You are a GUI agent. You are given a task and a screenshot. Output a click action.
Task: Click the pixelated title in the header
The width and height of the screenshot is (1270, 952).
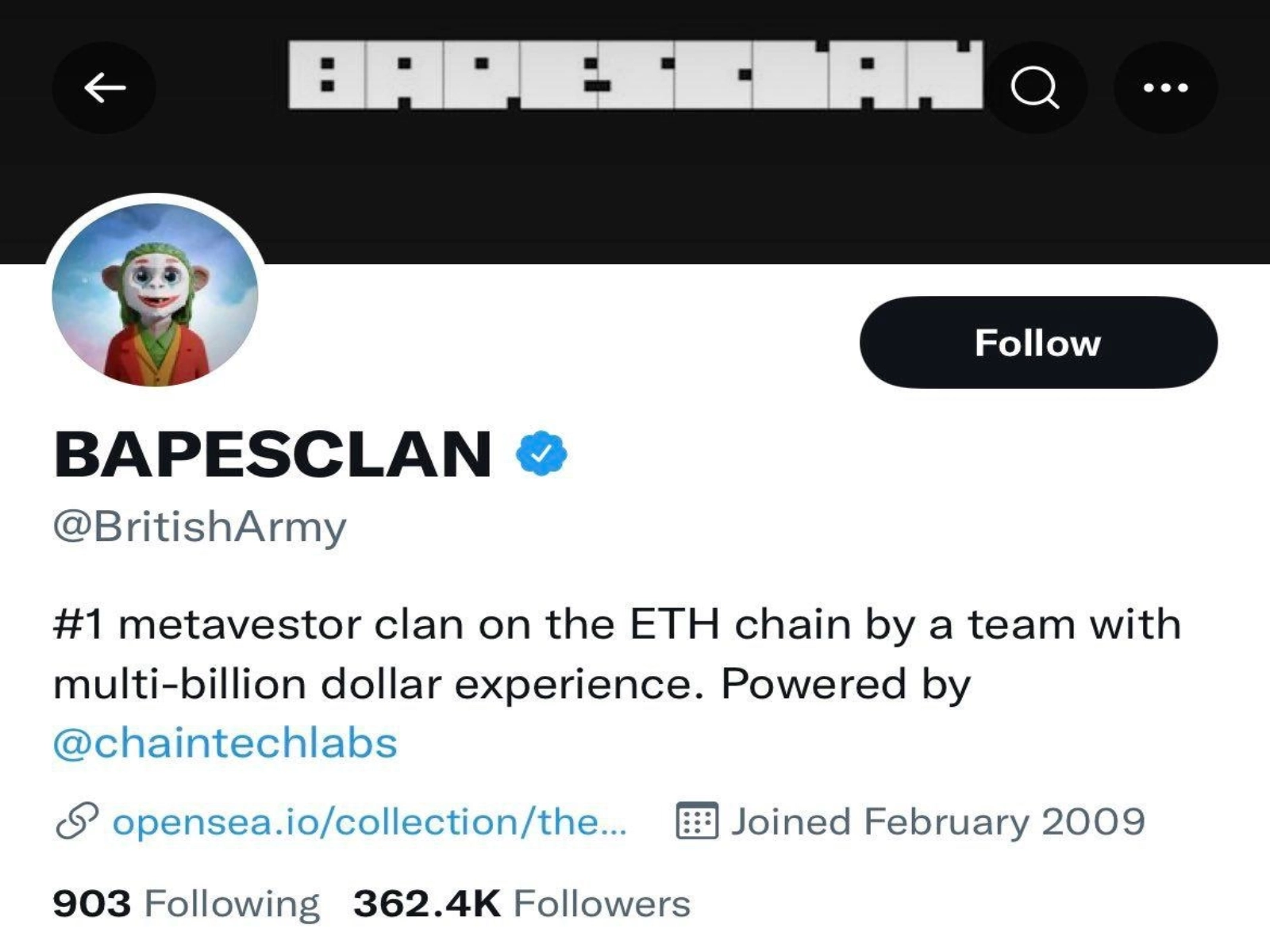coord(635,75)
